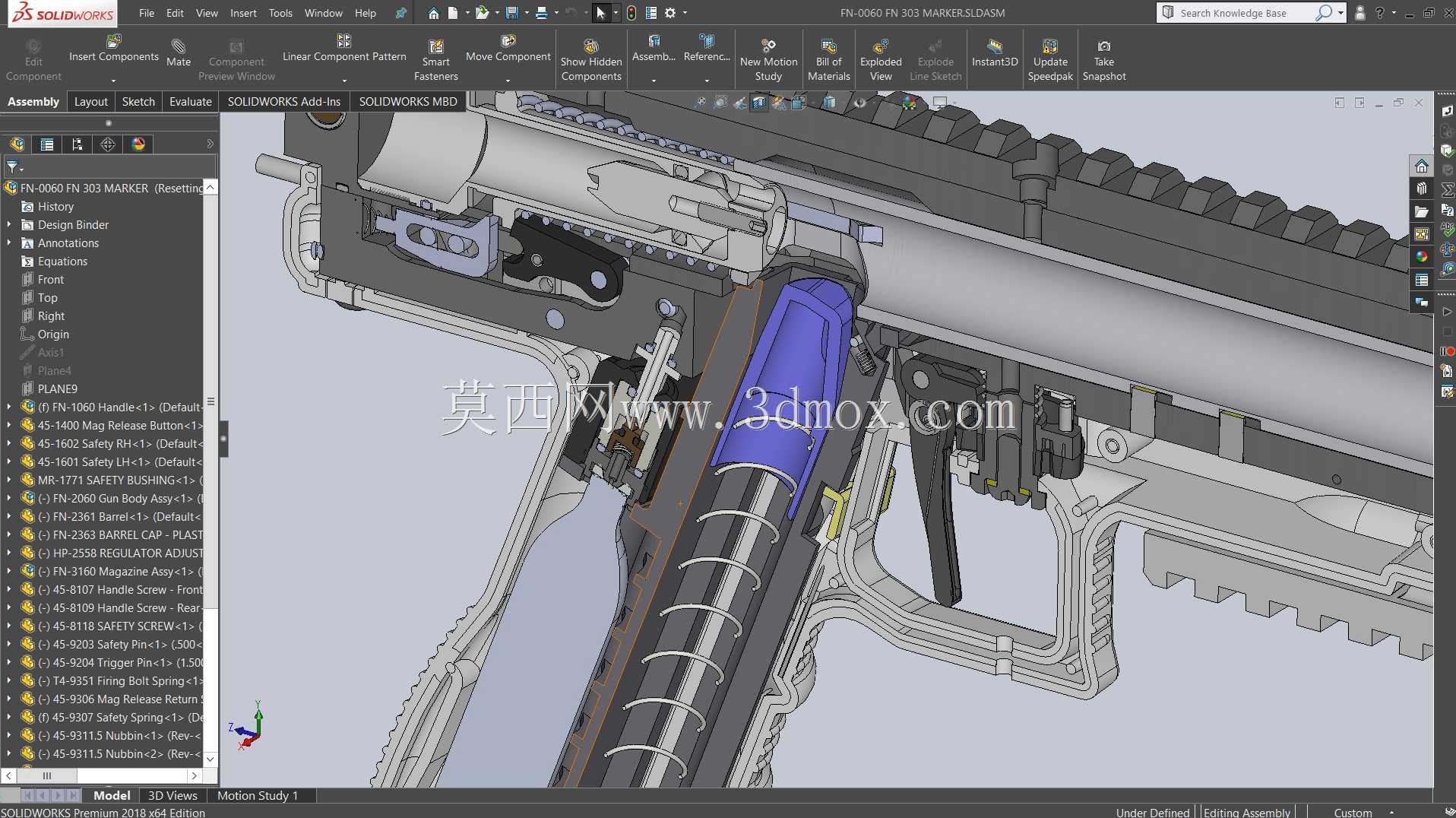Screen dimensions: 1456x818
Task: Open the Help question mark icon
Action: (1379, 13)
